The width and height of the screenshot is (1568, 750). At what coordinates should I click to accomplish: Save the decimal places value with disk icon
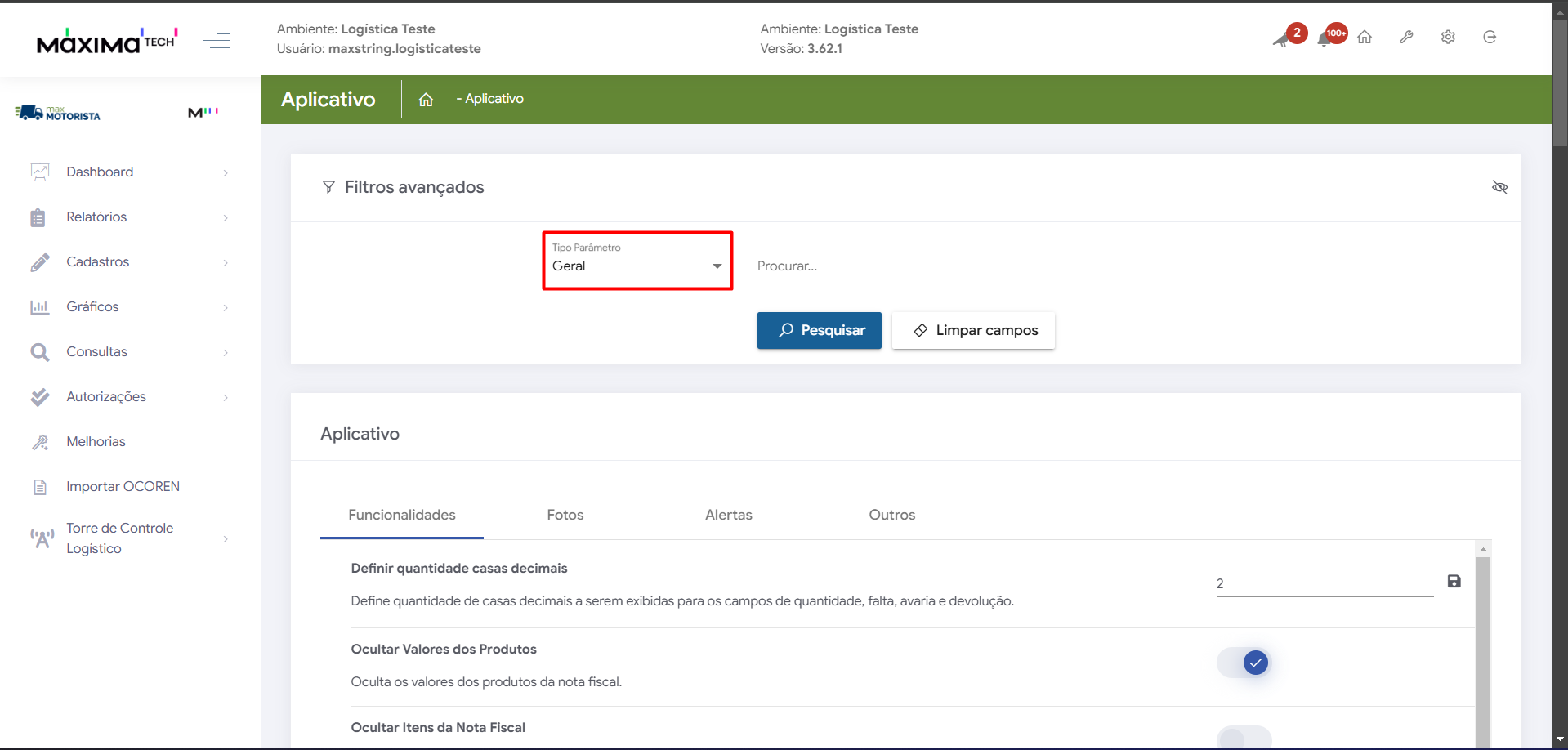pos(1454,581)
